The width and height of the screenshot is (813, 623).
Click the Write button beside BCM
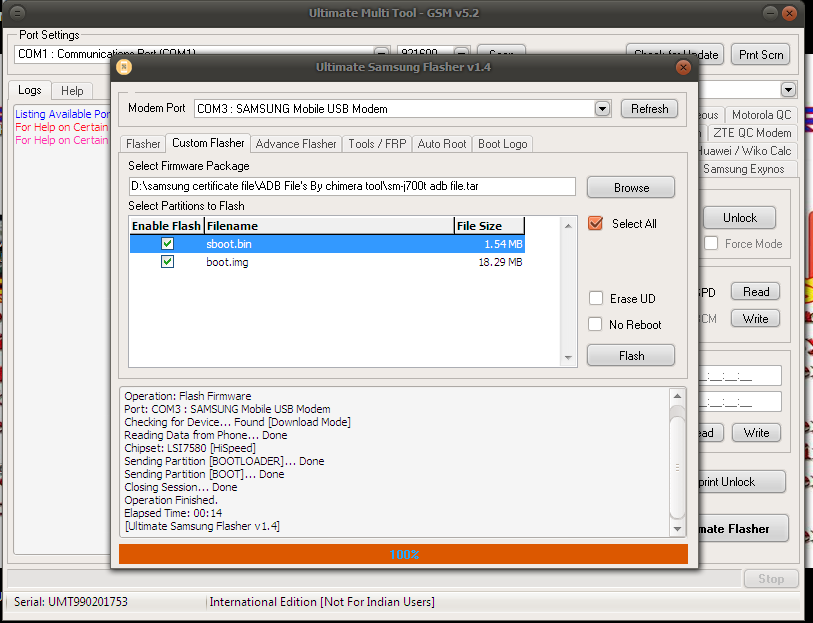click(x=755, y=319)
